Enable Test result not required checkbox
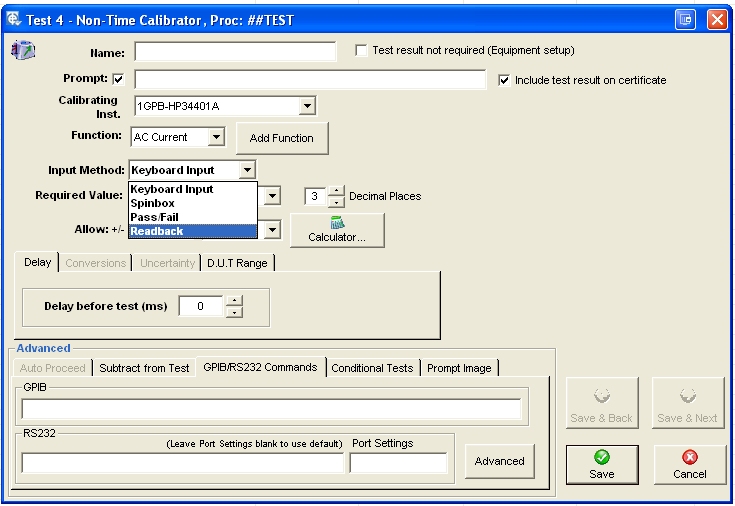The height and width of the screenshot is (506, 735). [362, 50]
